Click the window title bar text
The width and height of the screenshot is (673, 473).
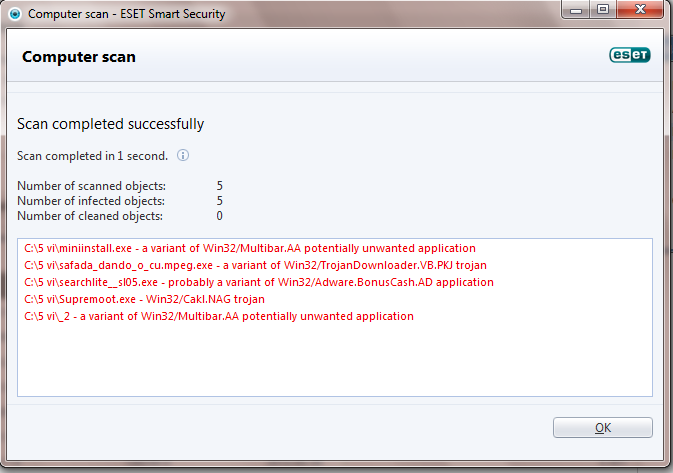click(x=125, y=14)
